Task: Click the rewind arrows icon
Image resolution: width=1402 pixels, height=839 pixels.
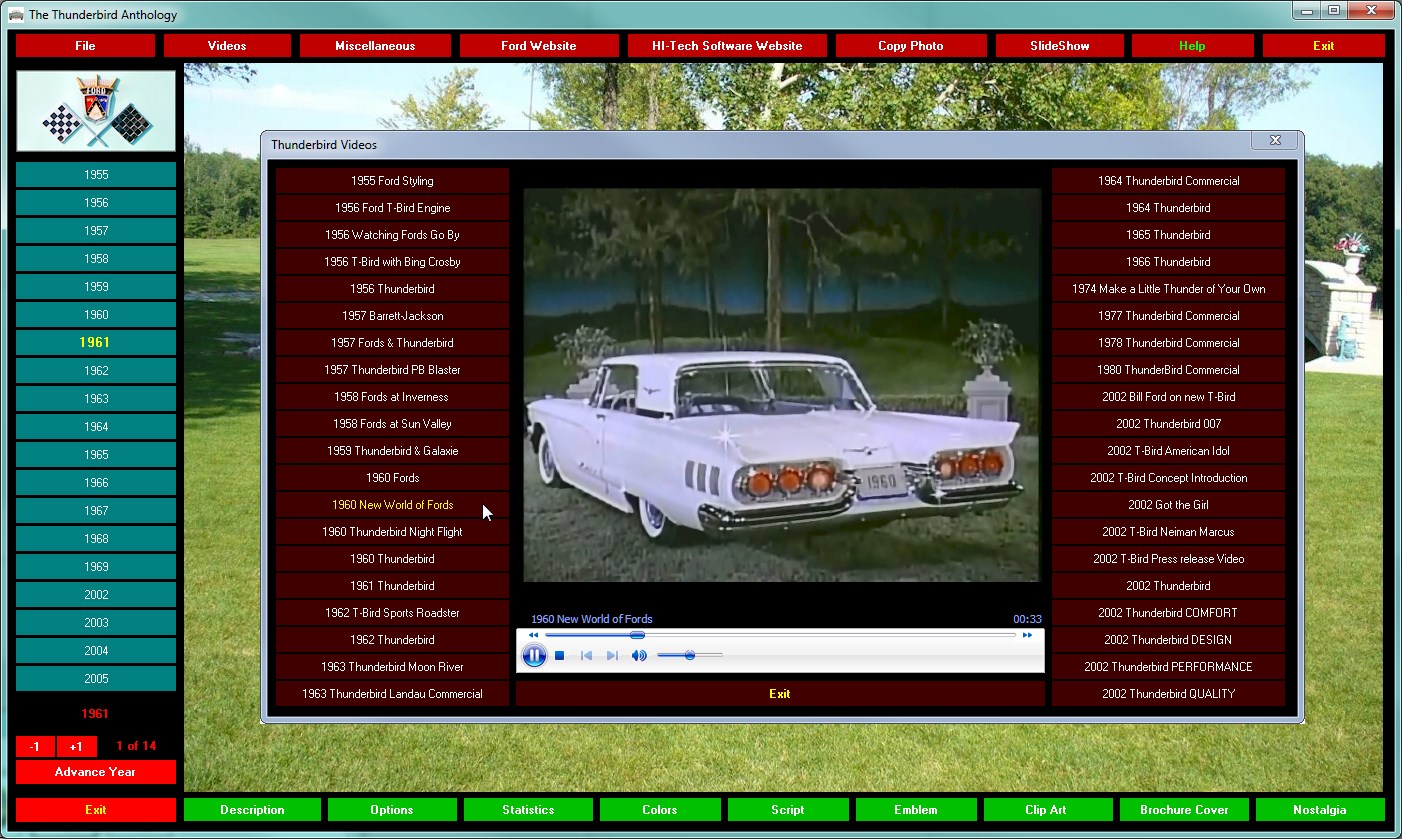Action: click(533, 635)
